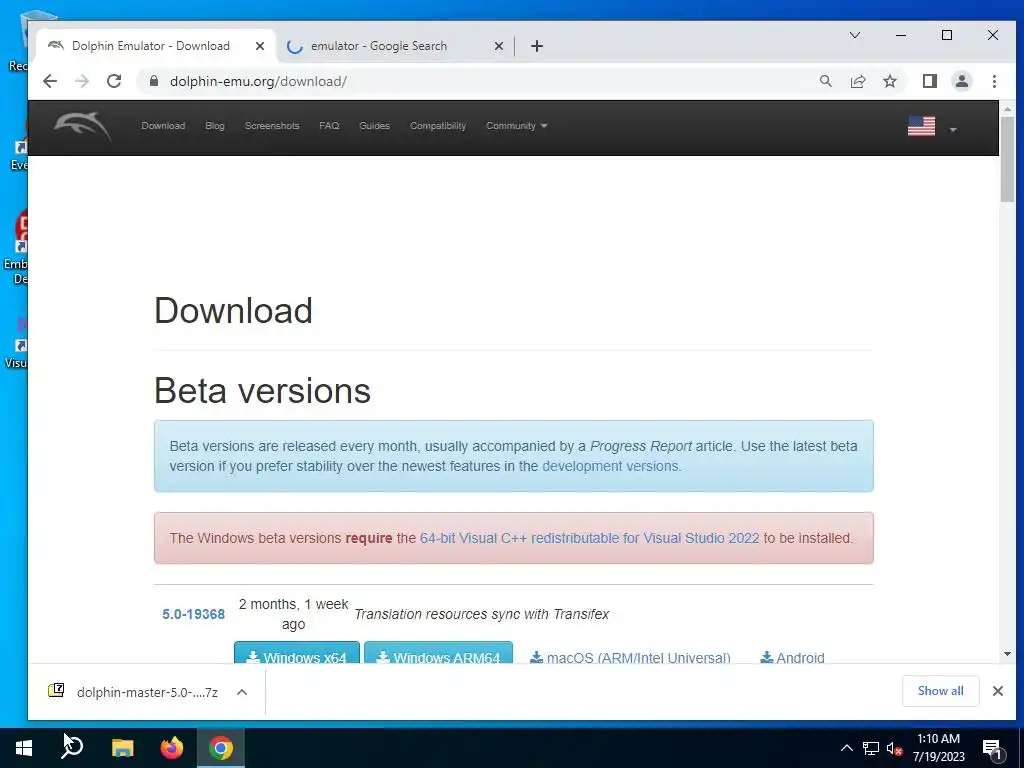Open the notification center icon
1024x768 pixels.
992,748
